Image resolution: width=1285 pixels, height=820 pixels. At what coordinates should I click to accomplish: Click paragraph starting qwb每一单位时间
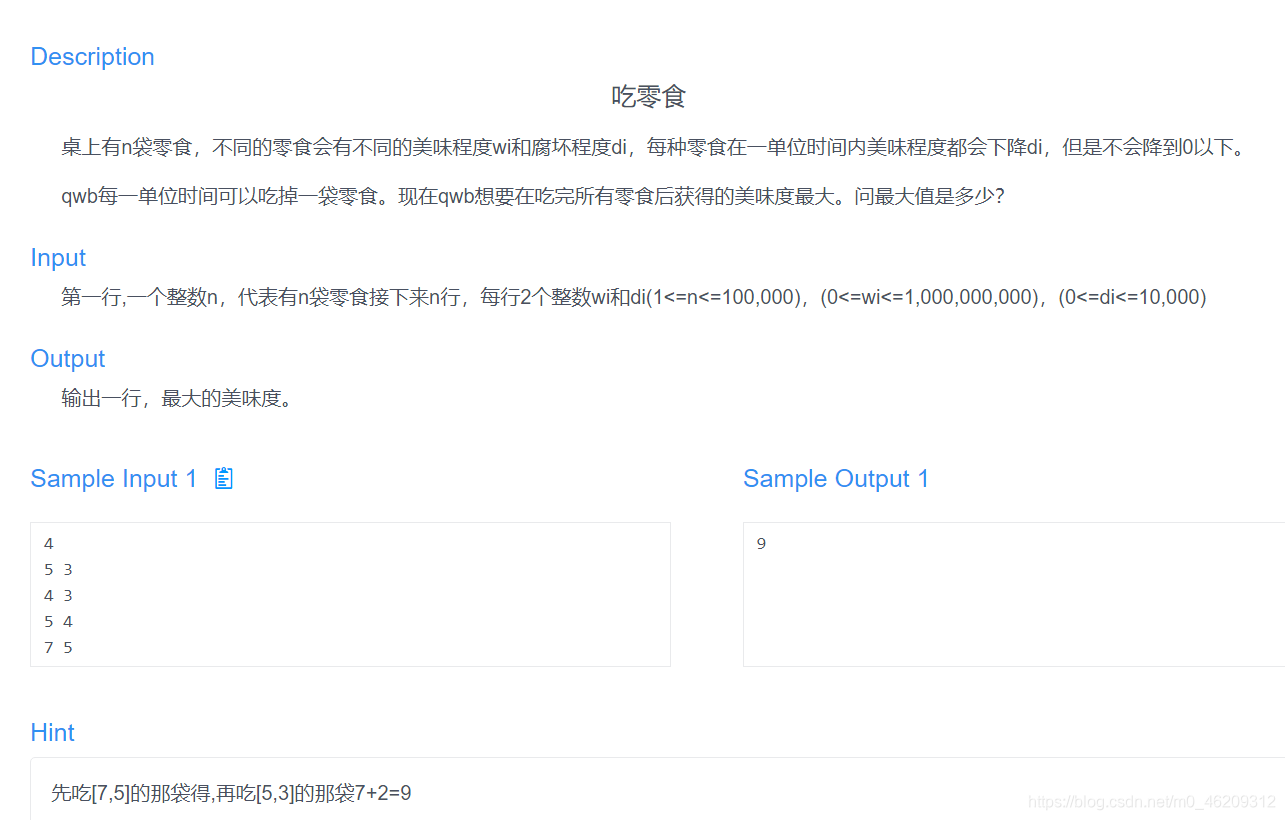[x=533, y=197]
